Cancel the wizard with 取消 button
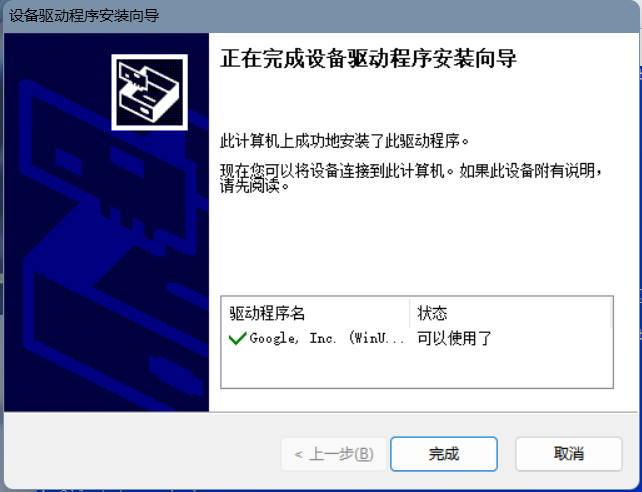The image size is (642, 492). (x=569, y=454)
